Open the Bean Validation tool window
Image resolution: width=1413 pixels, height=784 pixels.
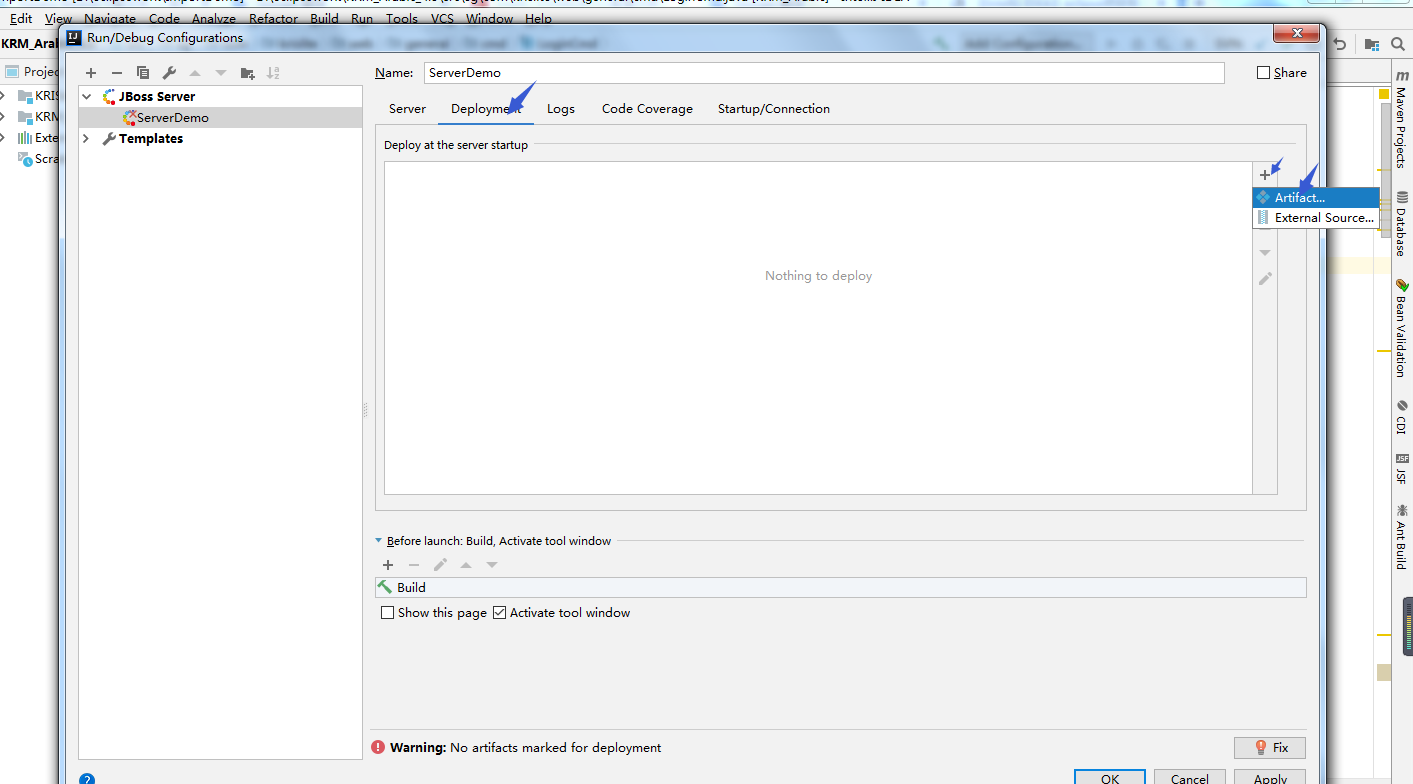(1401, 328)
